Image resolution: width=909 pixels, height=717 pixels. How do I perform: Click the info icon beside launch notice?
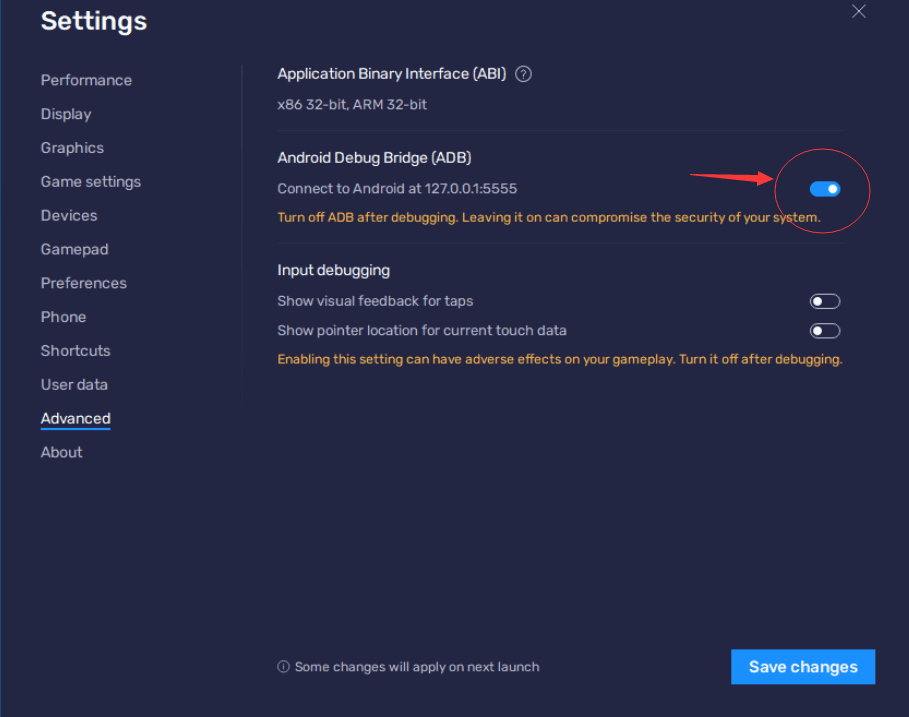tap(283, 667)
